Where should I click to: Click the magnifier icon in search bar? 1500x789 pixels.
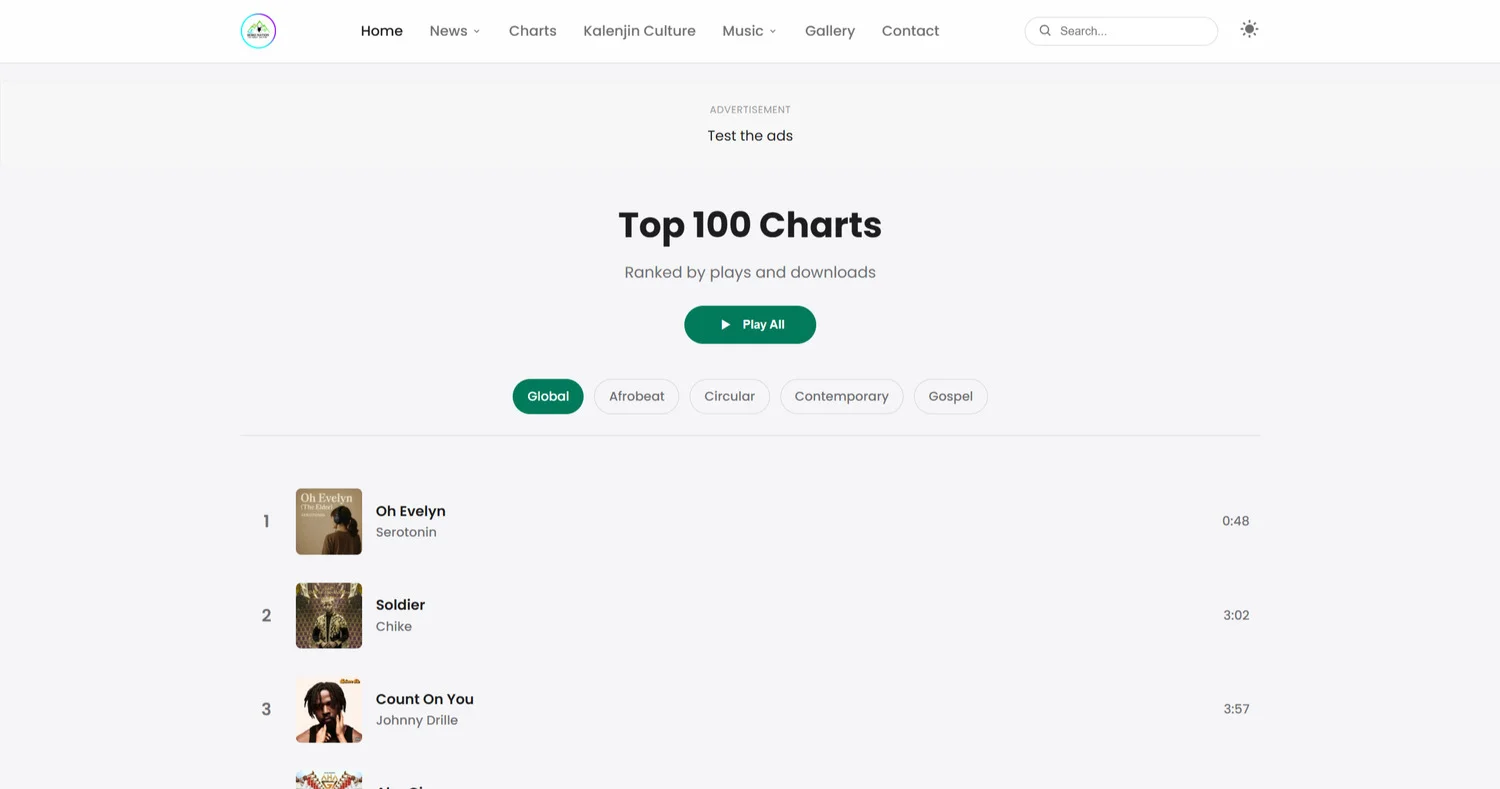pos(1045,31)
